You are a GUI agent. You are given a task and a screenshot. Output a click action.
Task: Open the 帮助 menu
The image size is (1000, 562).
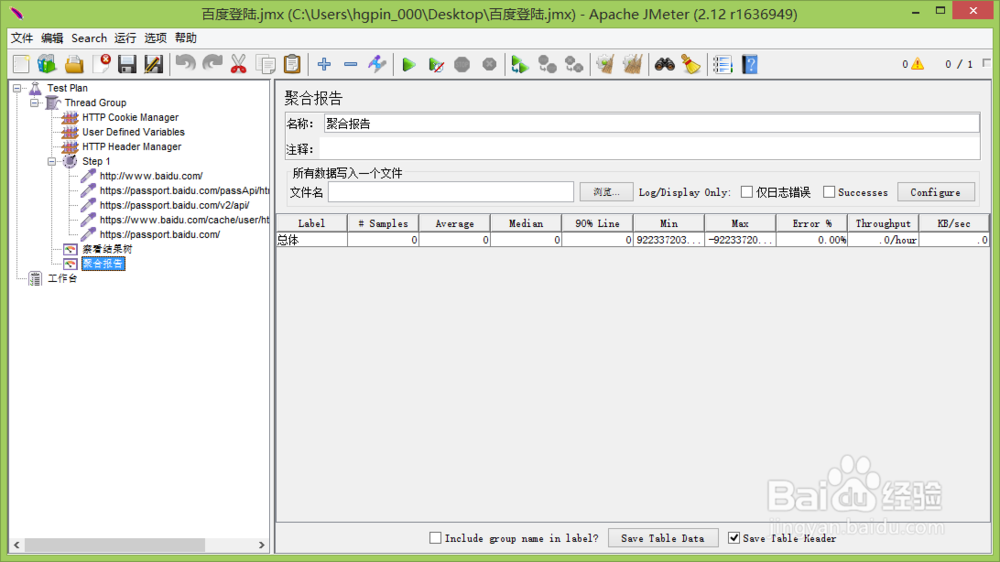pyautogui.click(x=186, y=38)
